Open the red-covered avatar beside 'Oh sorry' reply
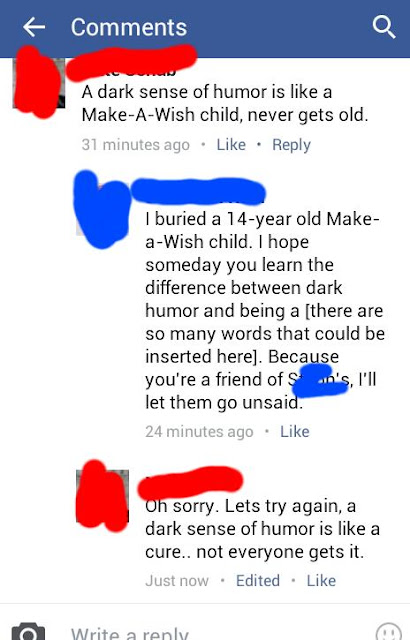This screenshot has width=410, height=640. (102, 496)
